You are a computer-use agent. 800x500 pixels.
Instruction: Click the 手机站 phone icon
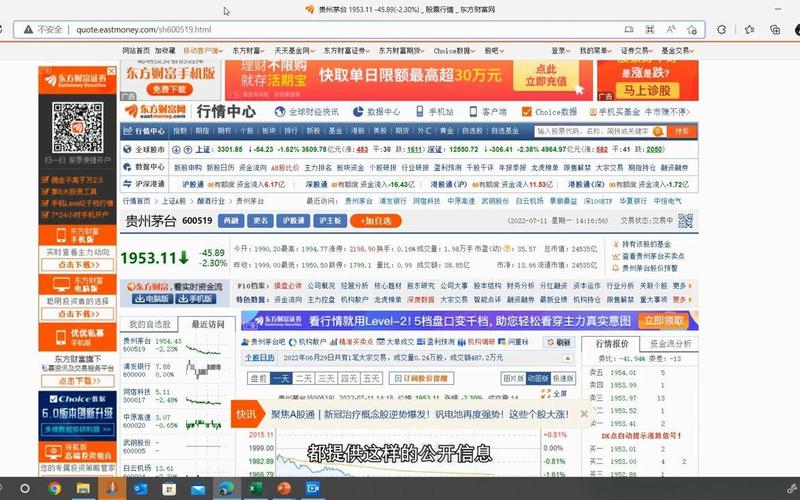click(419, 111)
